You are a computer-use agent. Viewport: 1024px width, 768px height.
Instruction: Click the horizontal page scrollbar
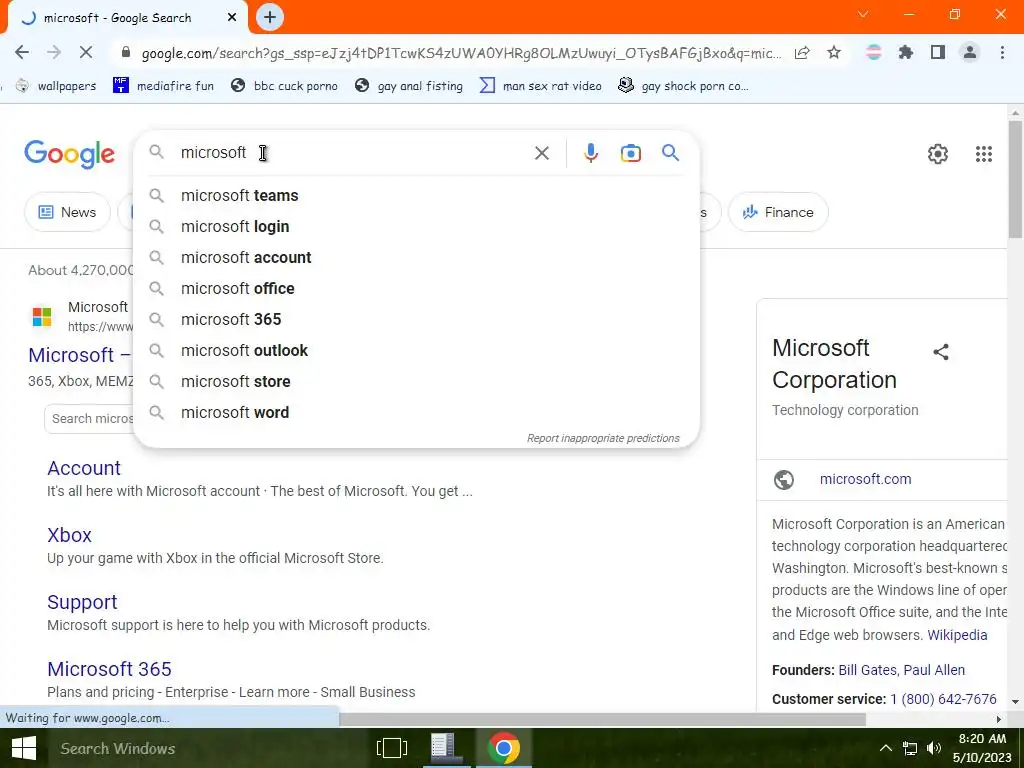click(x=602, y=719)
